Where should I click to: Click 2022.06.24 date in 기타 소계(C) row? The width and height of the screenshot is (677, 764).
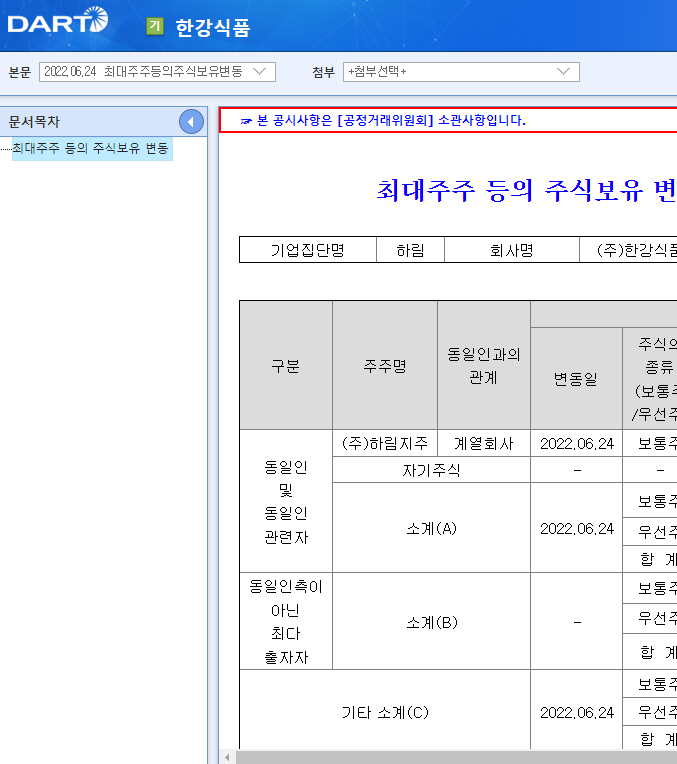pos(577,712)
